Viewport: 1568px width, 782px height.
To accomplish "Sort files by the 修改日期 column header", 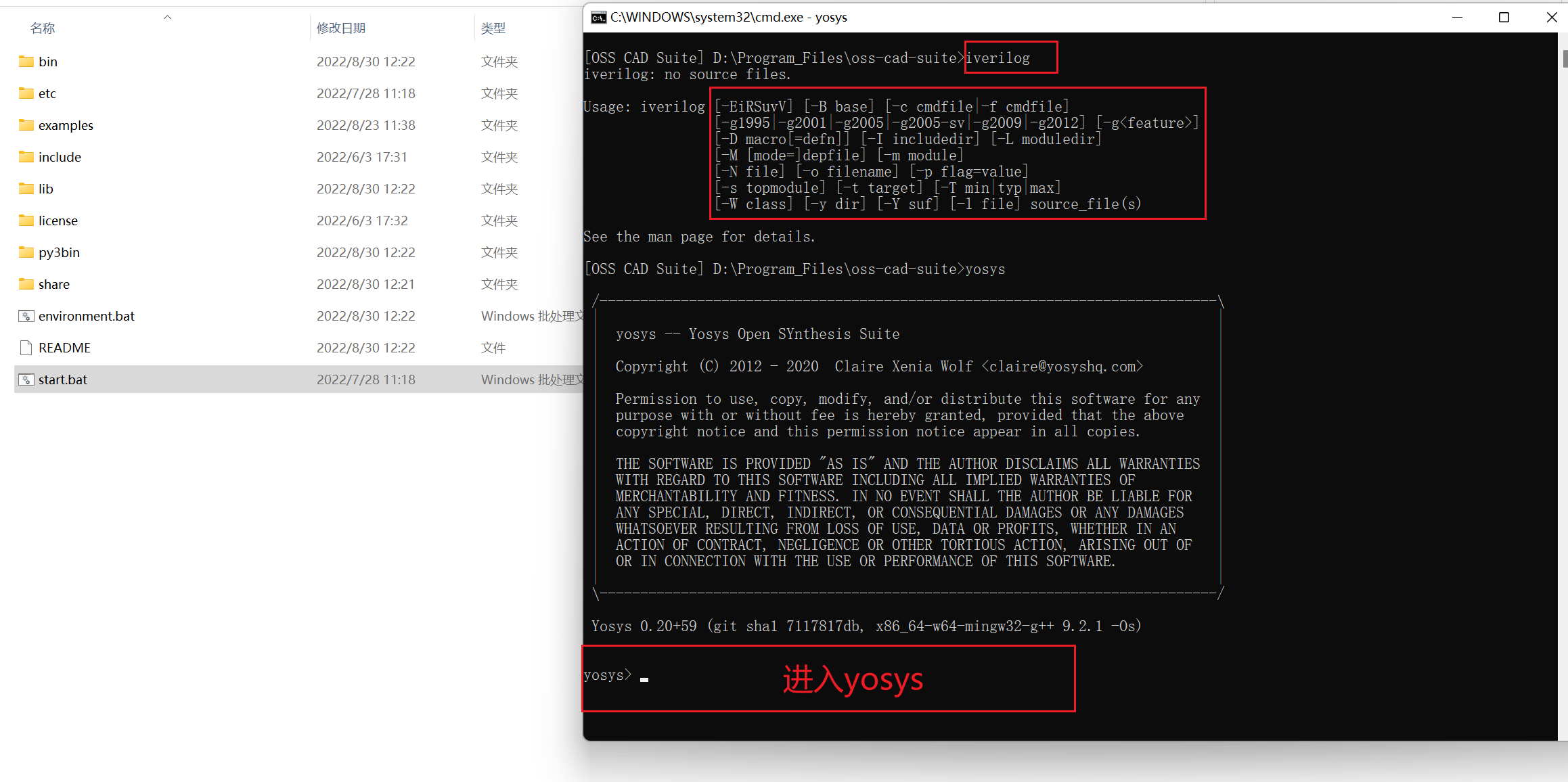I will click(341, 28).
